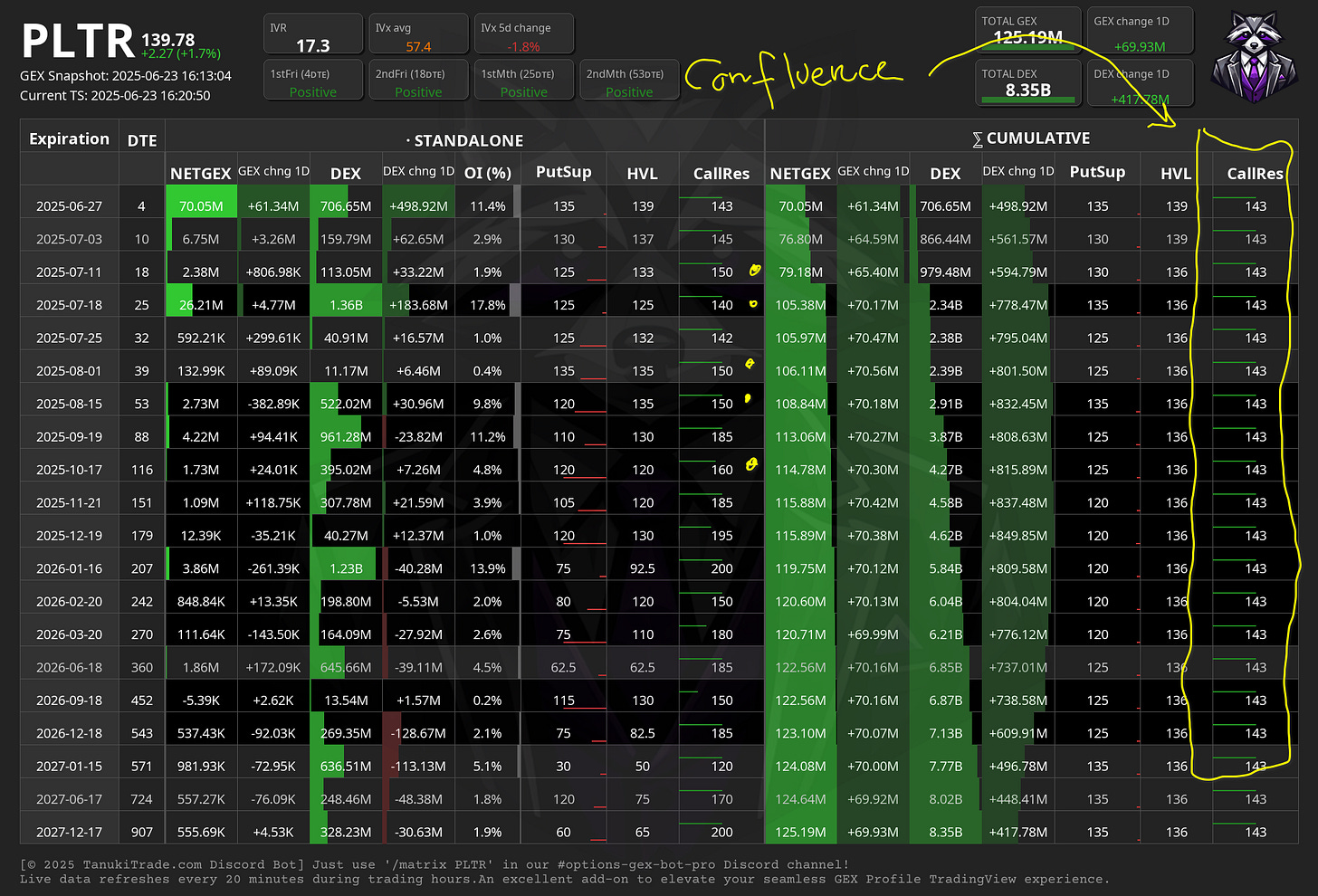Click the TOTAL GEX card
The width and height of the screenshot is (1318, 896).
(1028, 30)
